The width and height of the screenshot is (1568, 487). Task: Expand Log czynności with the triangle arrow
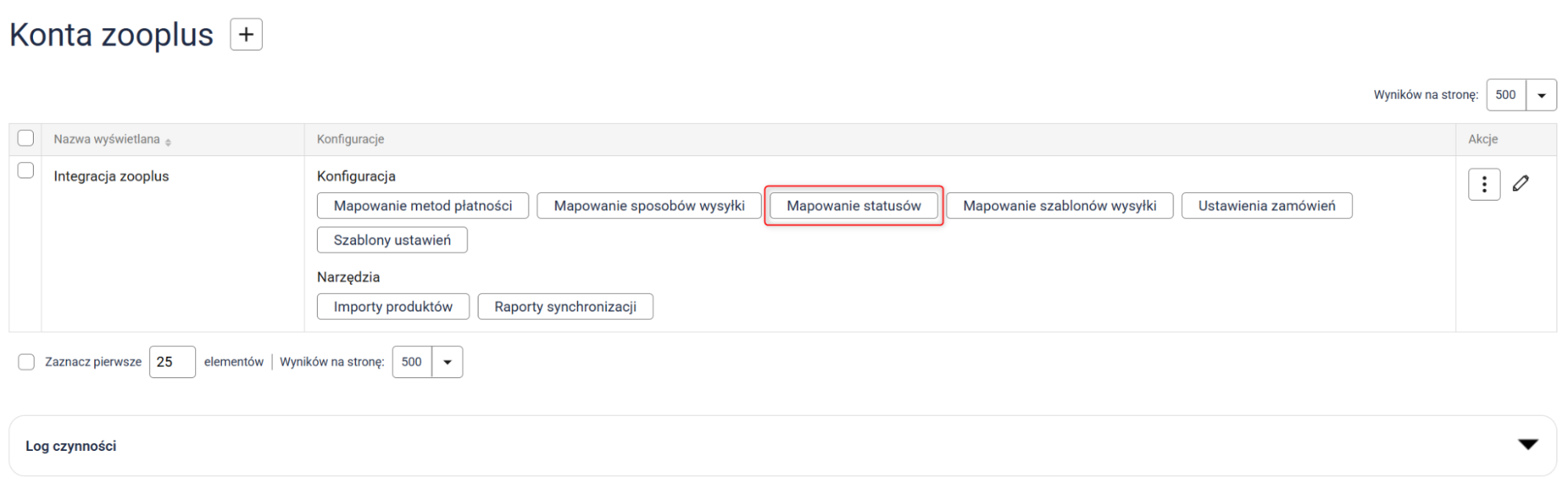1527,445
